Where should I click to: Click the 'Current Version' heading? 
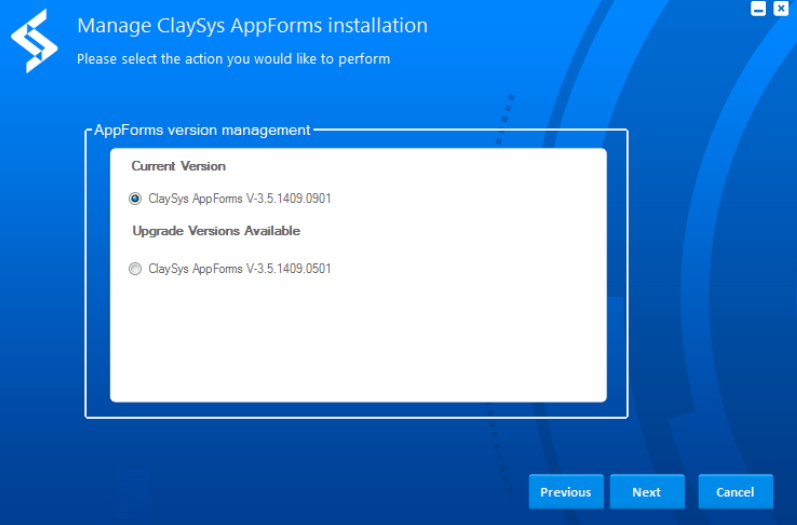pos(178,166)
